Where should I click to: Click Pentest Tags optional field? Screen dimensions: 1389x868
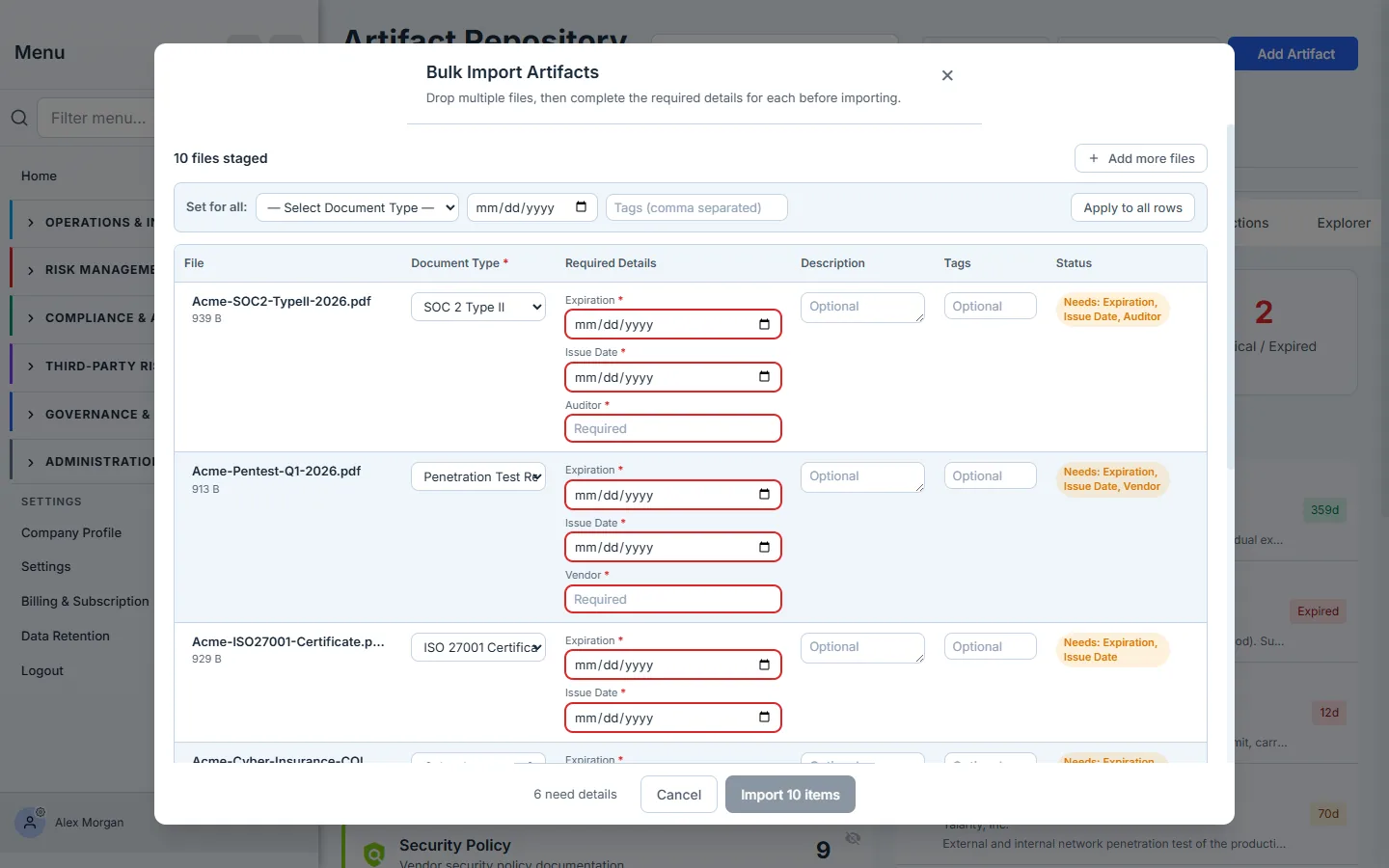(x=990, y=475)
